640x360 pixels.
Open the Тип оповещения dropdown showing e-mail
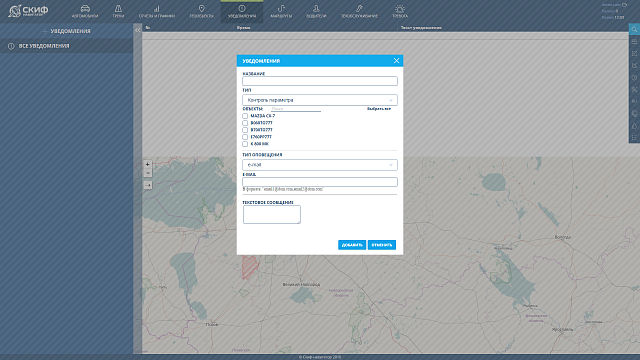coord(320,165)
